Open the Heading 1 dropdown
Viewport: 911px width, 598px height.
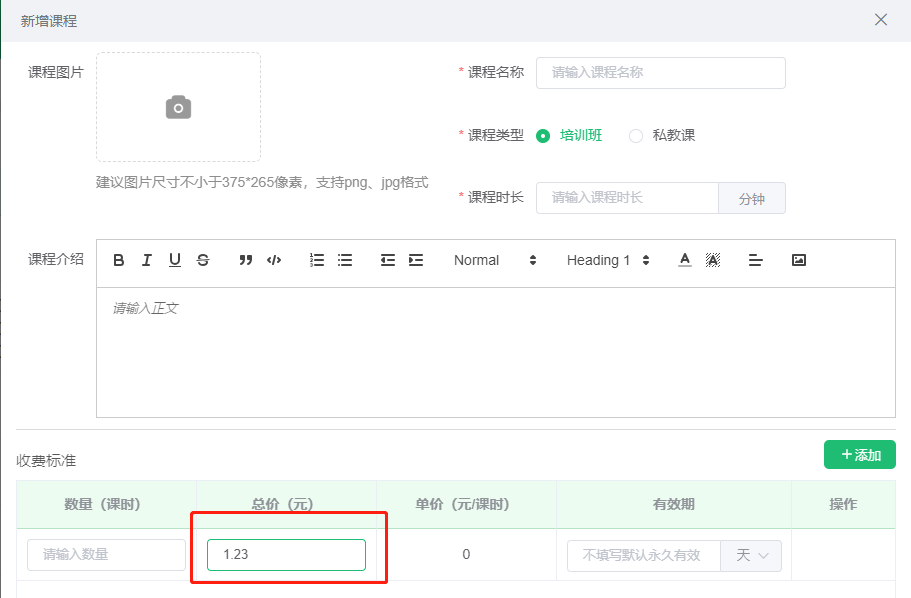click(x=608, y=260)
